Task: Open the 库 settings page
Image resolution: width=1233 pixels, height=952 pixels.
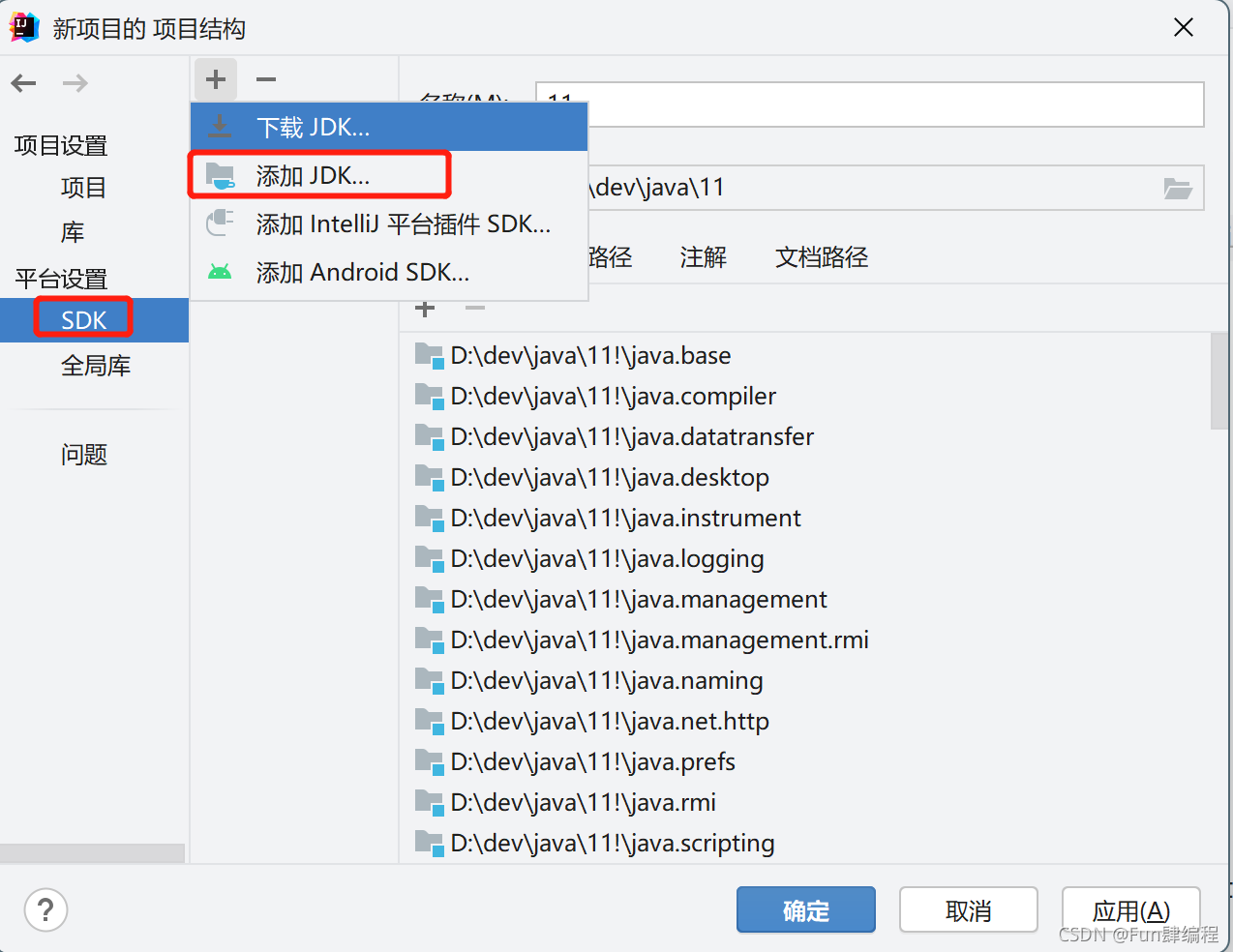Action: (73, 232)
